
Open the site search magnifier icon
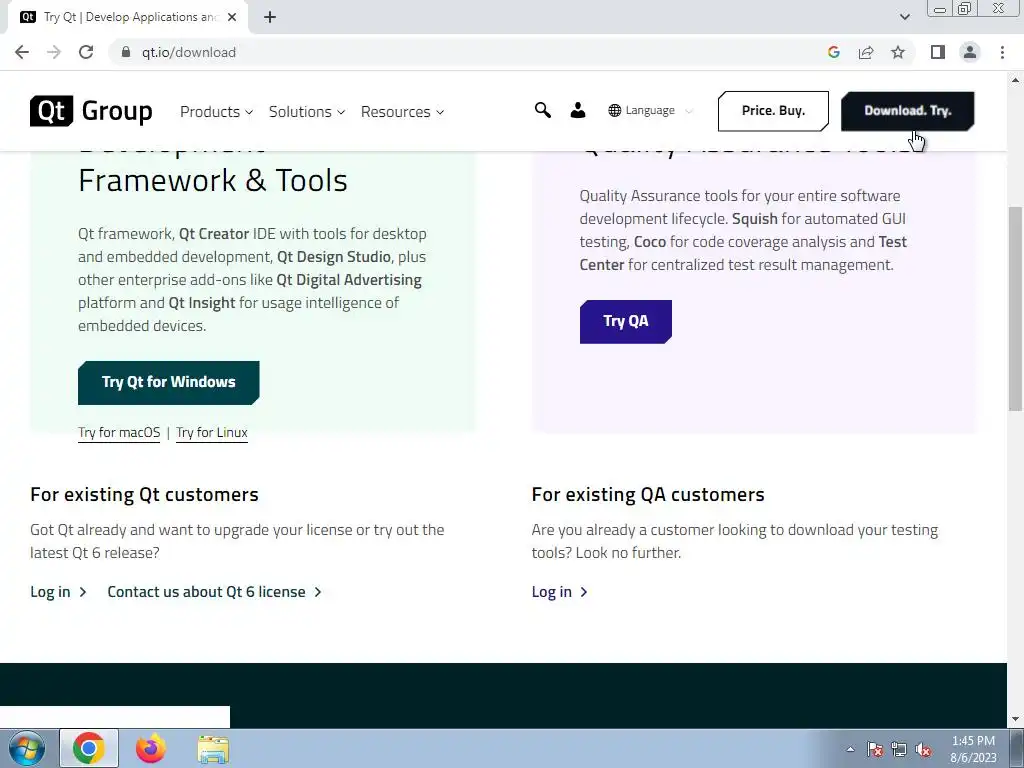543,110
